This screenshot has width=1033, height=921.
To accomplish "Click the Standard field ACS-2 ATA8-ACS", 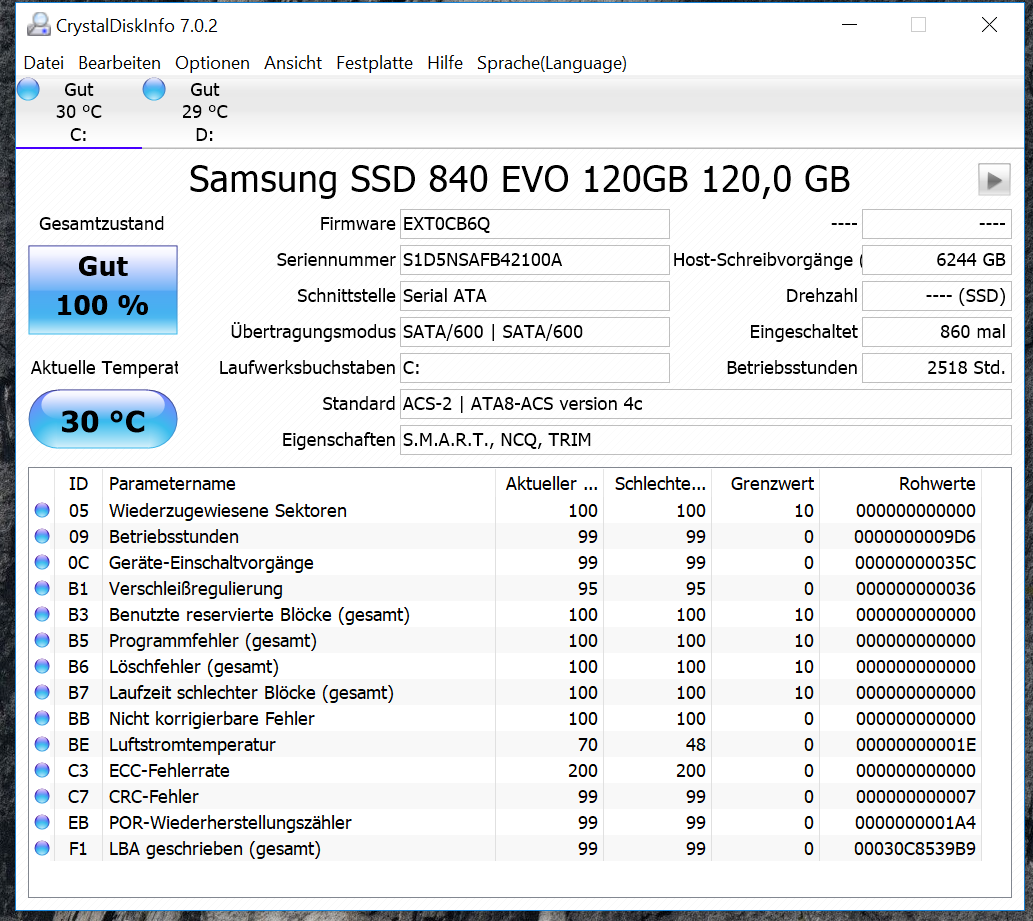I will click(706, 404).
